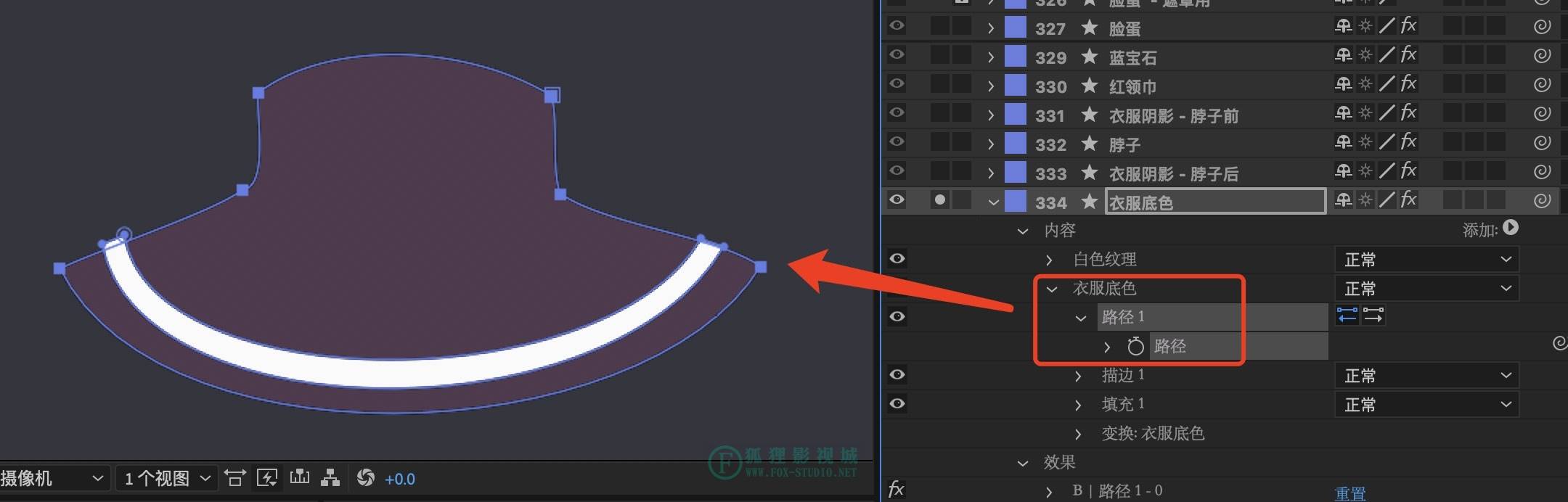1568x502 pixels.
Task: Click the 衣服底色 layer name input field
Action: click(x=1216, y=201)
